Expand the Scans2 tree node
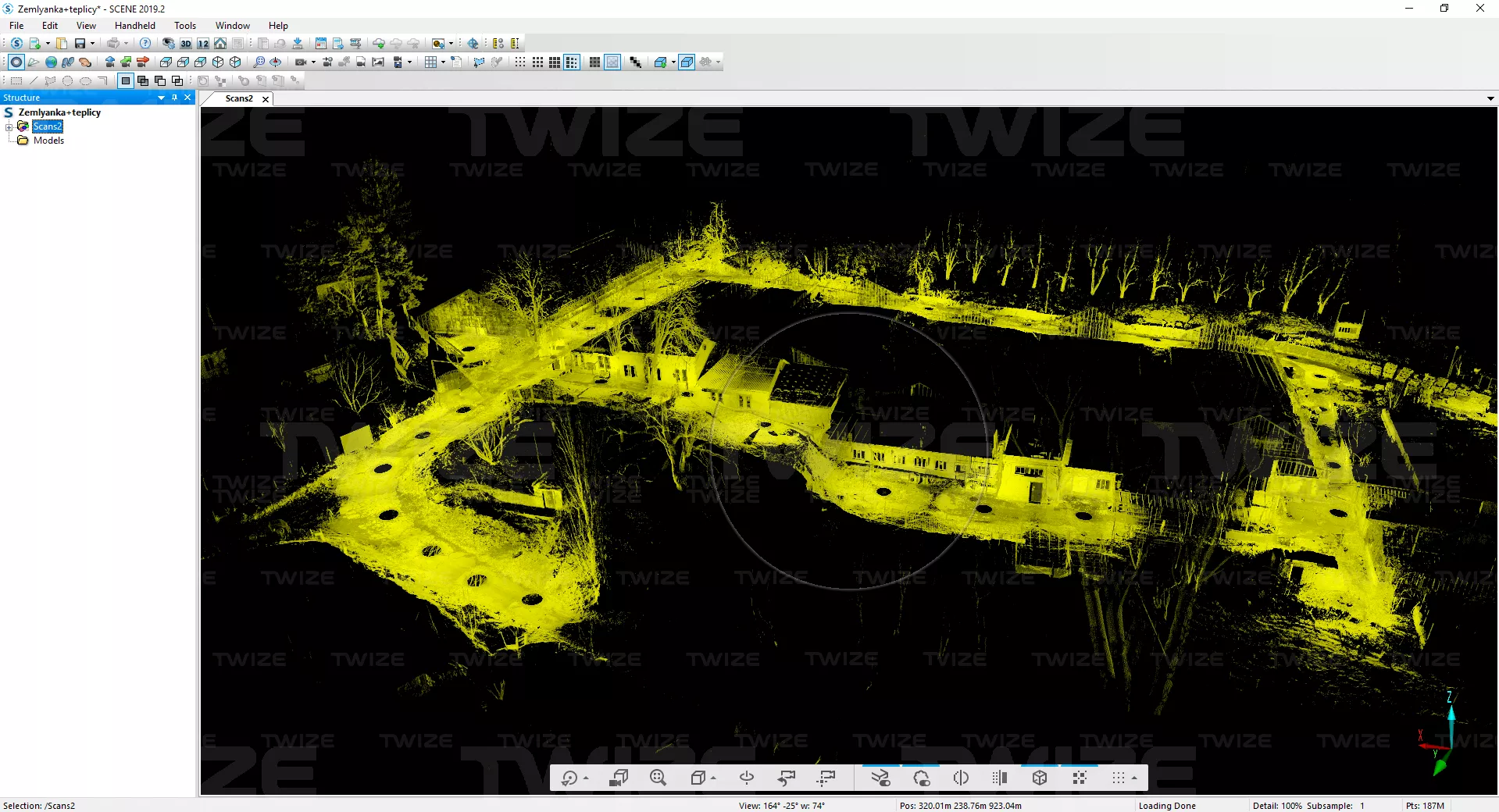The image size is (1499, 812). tap(9, 126)
